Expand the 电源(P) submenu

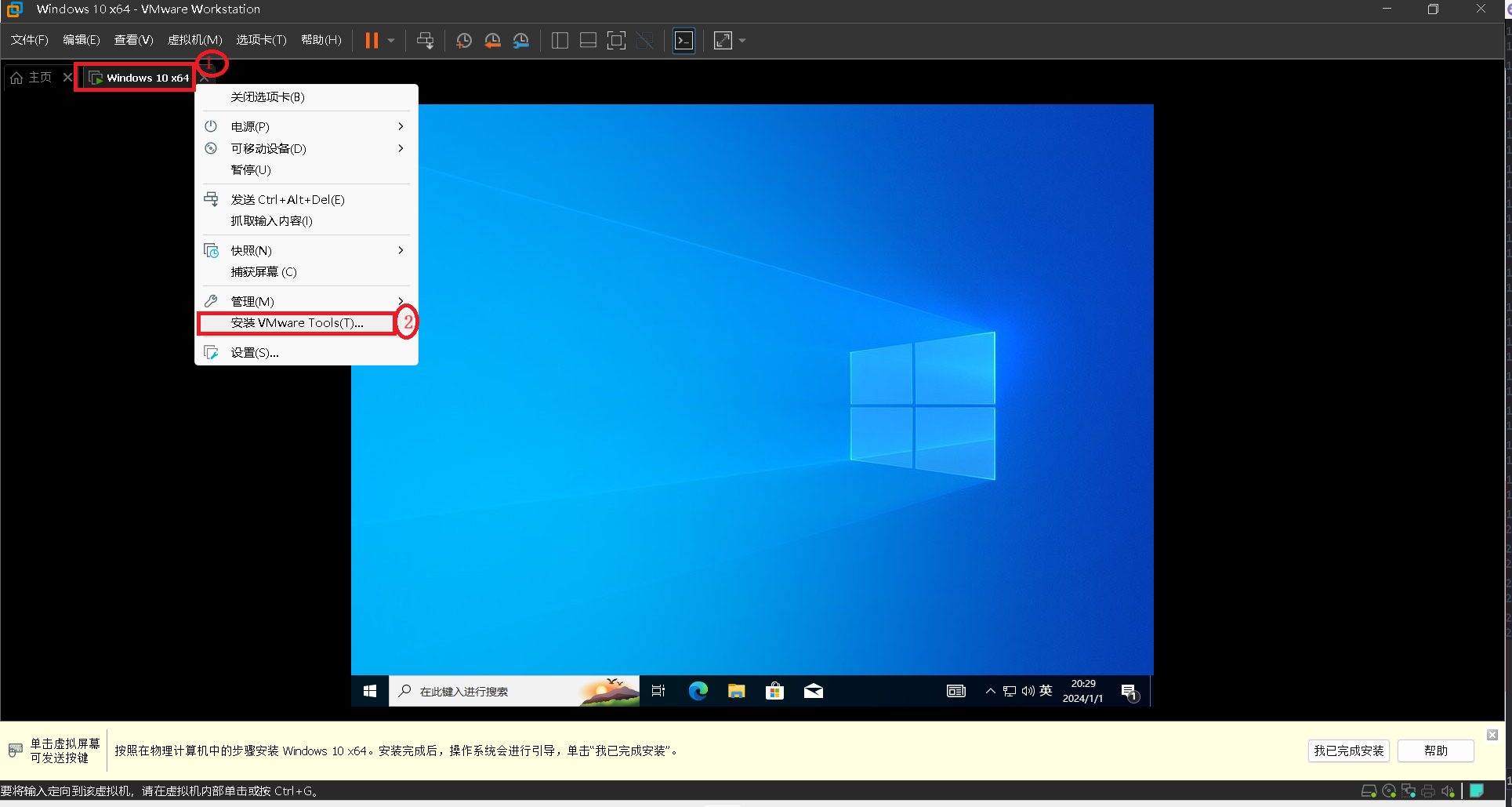pyautogui.click(x=306, y=126)
